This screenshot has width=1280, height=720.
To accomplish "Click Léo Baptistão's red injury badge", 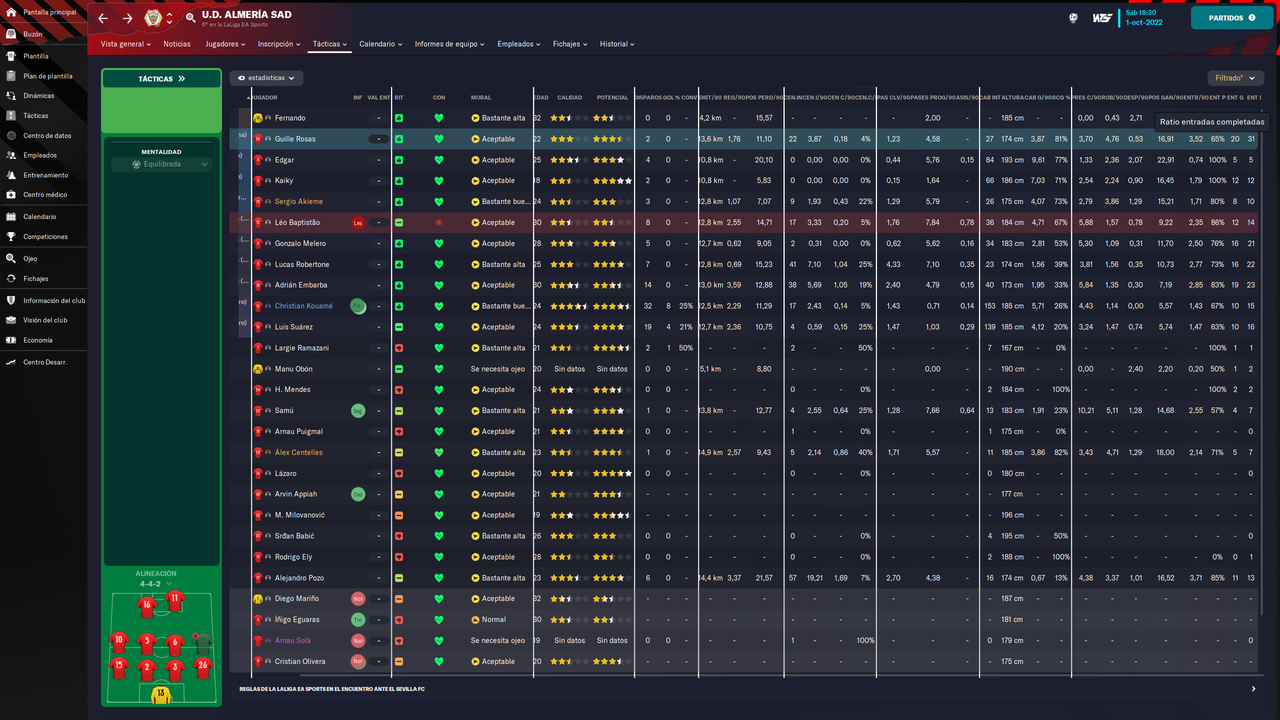I will click(x=358, y=223).
